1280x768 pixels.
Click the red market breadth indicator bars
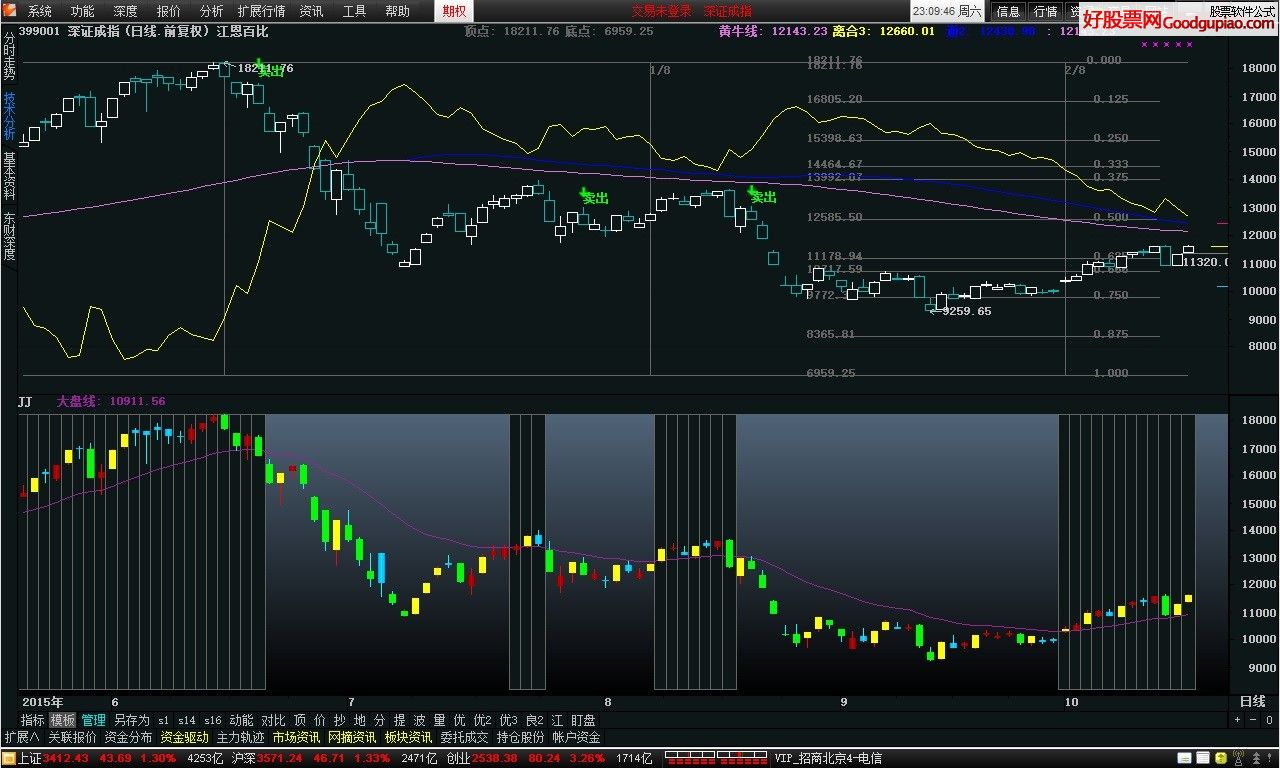tap(715, 759)
